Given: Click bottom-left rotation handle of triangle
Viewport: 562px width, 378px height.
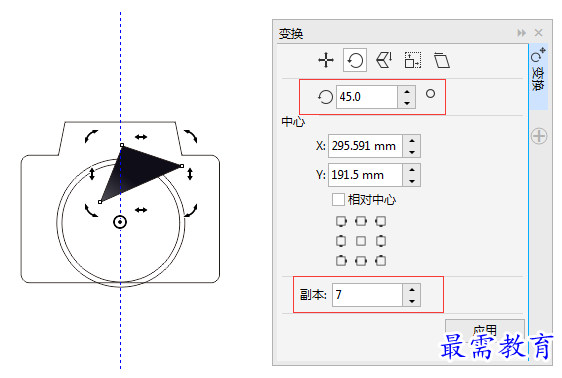Looking at the screenshot, I should click(x=91, y=210).
